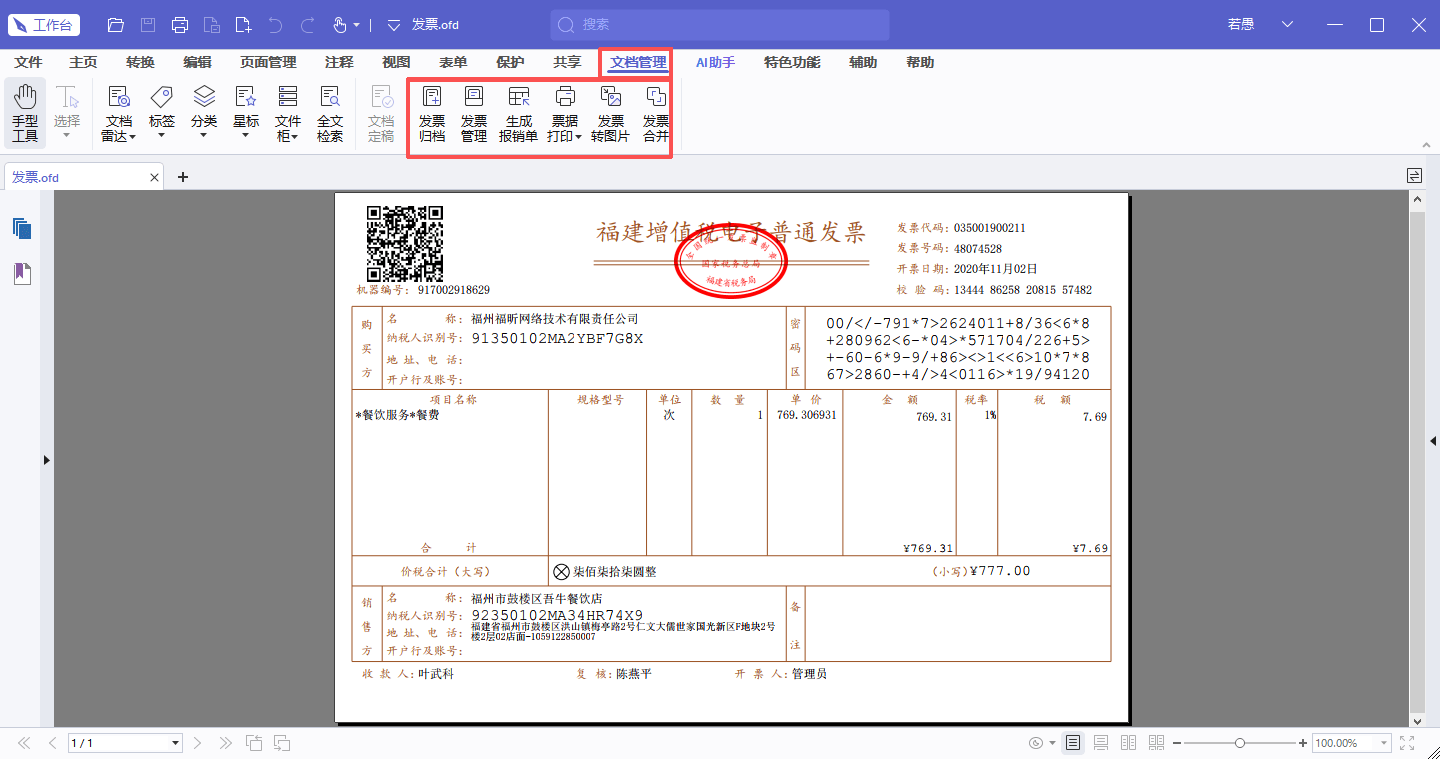The width and height of the screenshot is (1440, 759).
Task: Expand the quick access toolbar customize arrow
Action: pyautogui.click(x=393, y=25)
